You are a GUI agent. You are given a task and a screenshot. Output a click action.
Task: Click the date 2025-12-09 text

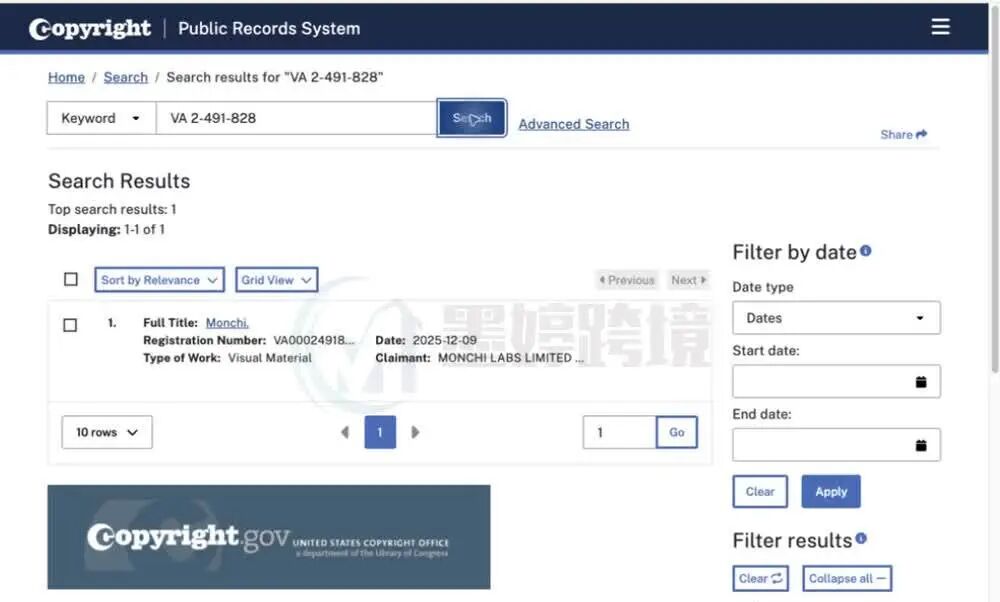coord(445,341)
